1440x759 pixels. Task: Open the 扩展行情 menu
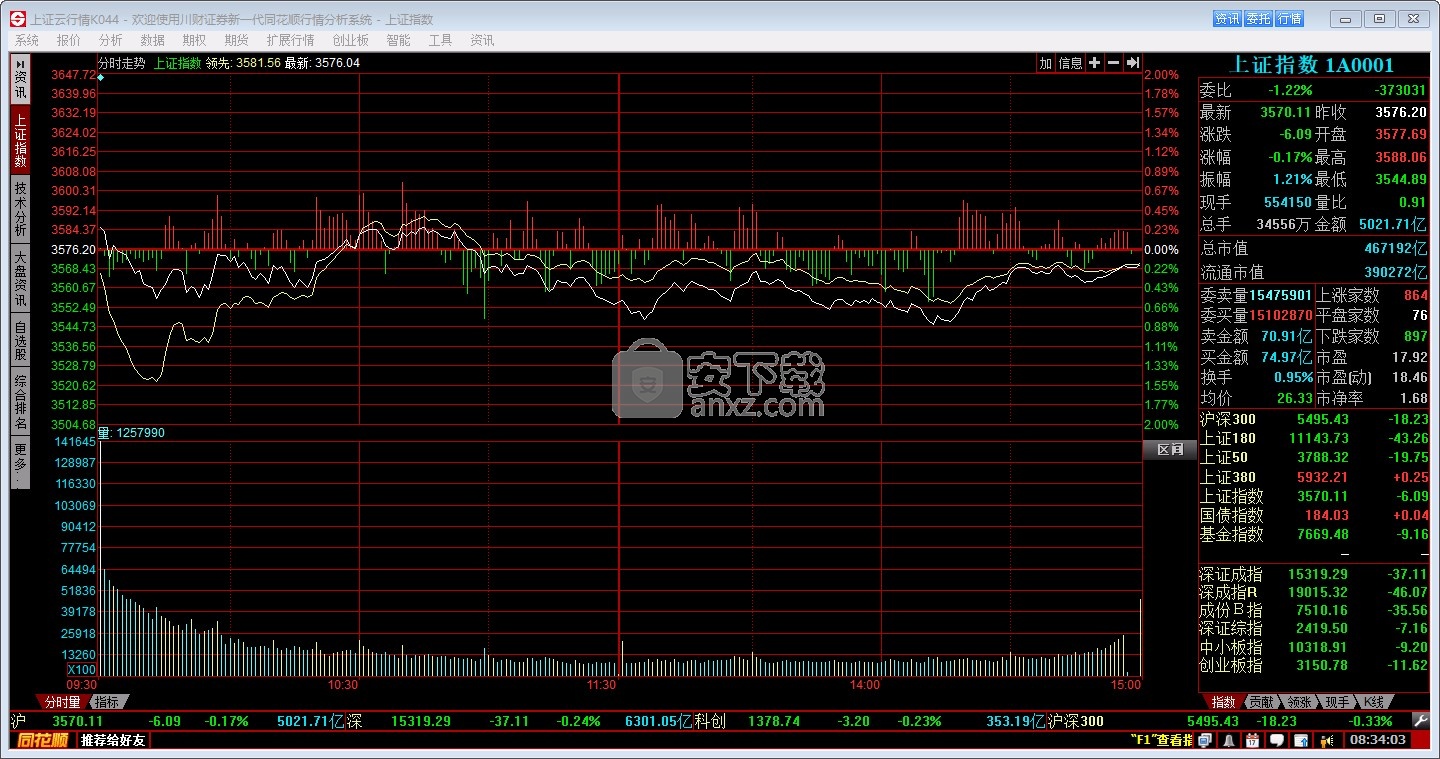[x=291, y=40]
